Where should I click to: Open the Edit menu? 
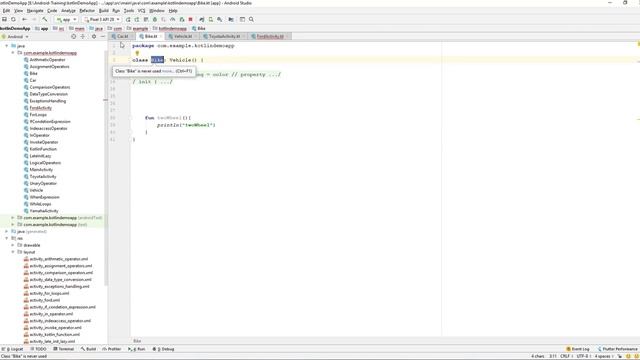pos(6,11)
